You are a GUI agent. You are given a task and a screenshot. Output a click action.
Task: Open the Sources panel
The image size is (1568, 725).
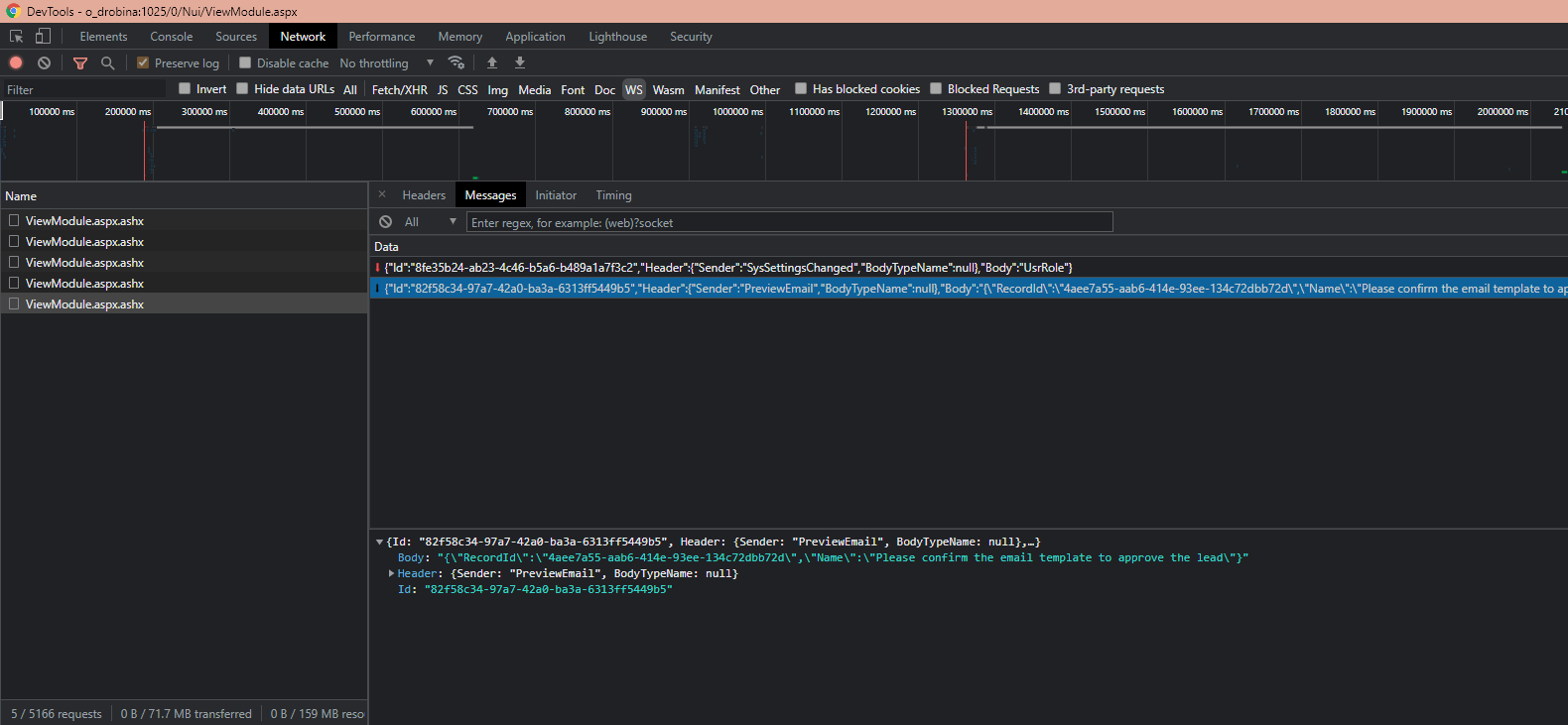click(236, 37)
